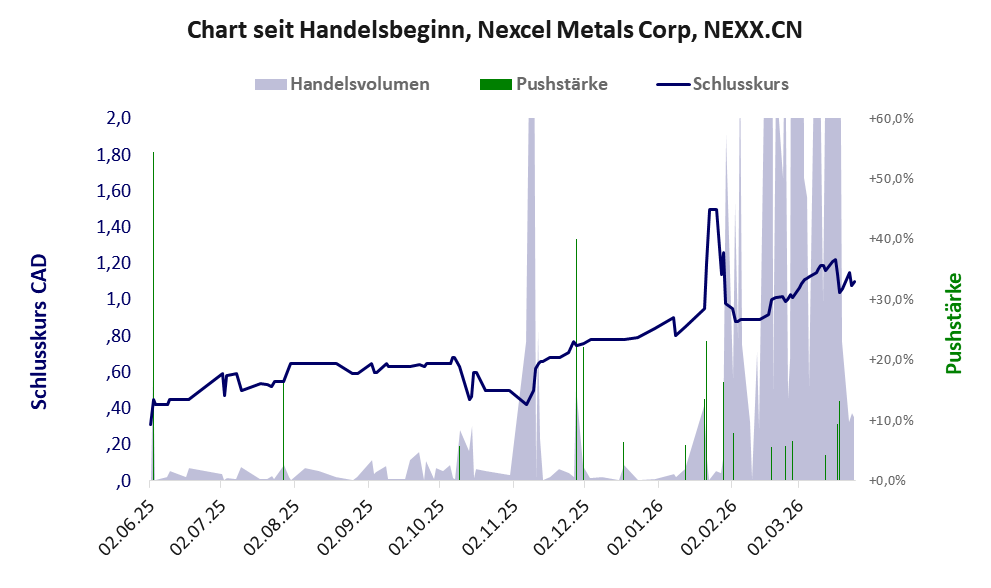Click the 2,0 price axis value
Screen dimensions: 991x588
[x=119, y=118]
